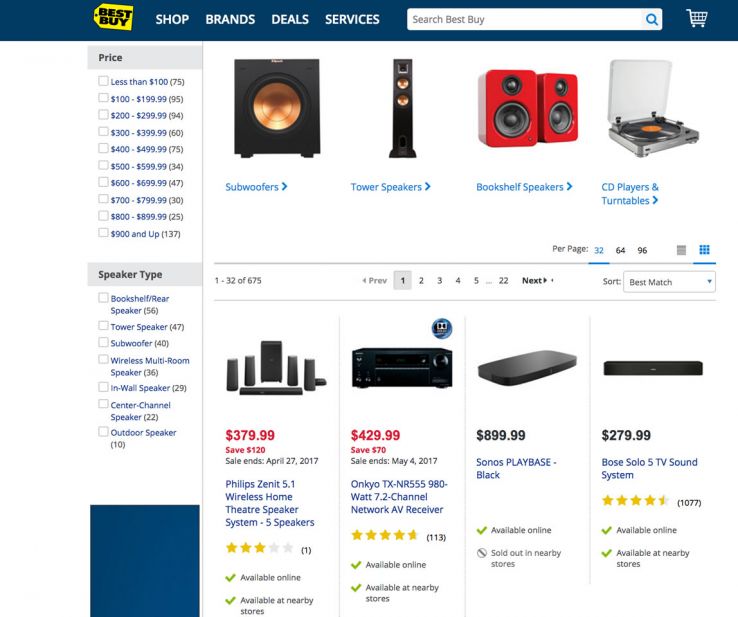Open the DEALS menu

pyautogui.click(x=290, y=19)
